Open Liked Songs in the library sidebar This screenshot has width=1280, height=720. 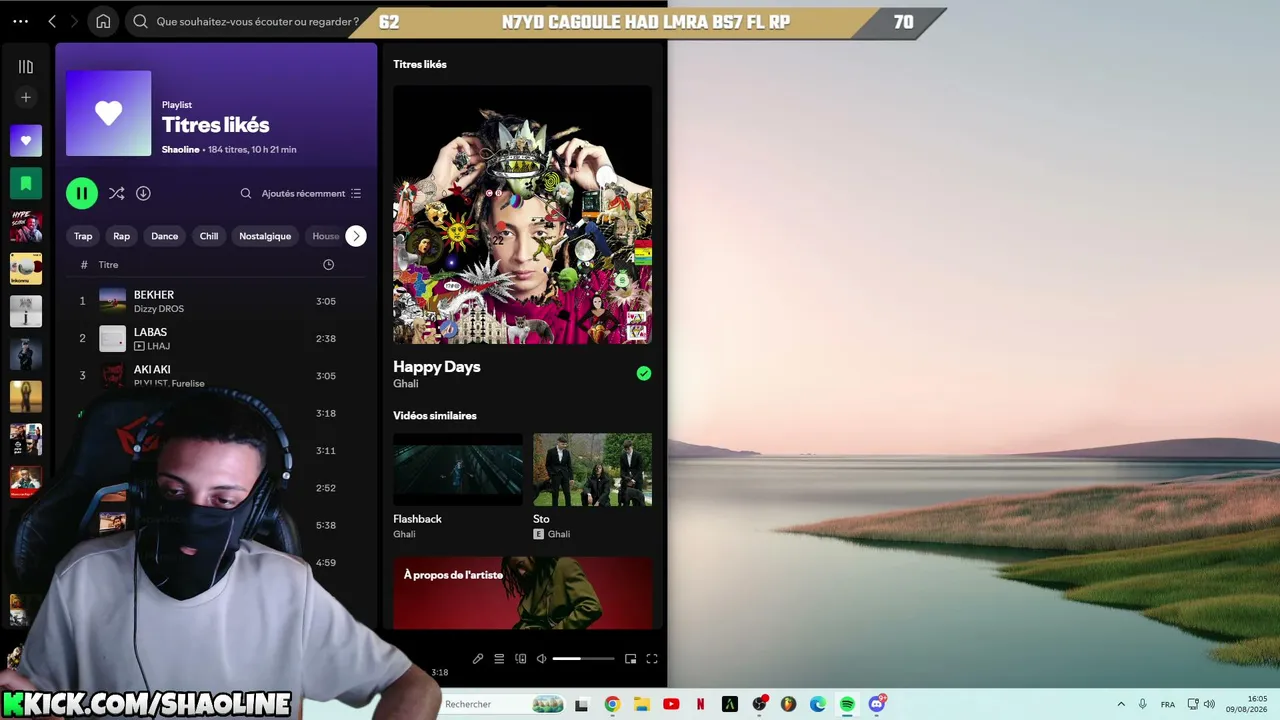click(x=26, y=141)
